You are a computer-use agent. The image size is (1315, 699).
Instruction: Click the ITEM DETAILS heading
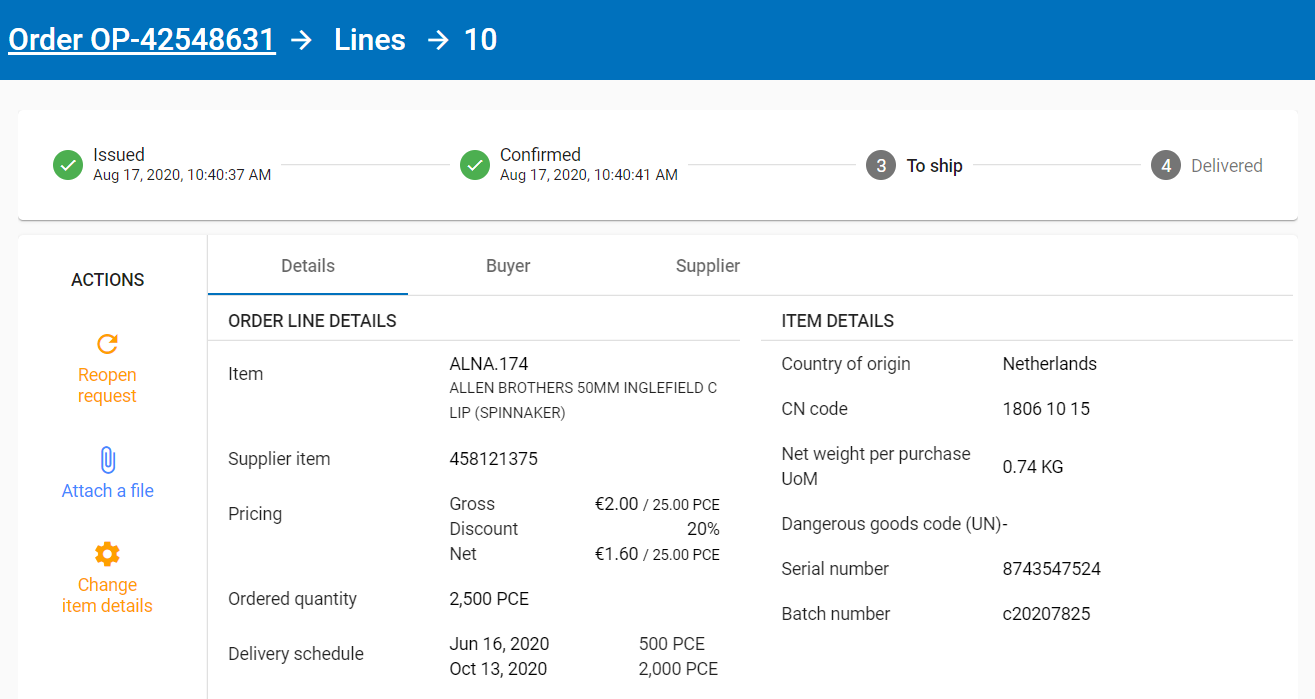pos(838,321)
